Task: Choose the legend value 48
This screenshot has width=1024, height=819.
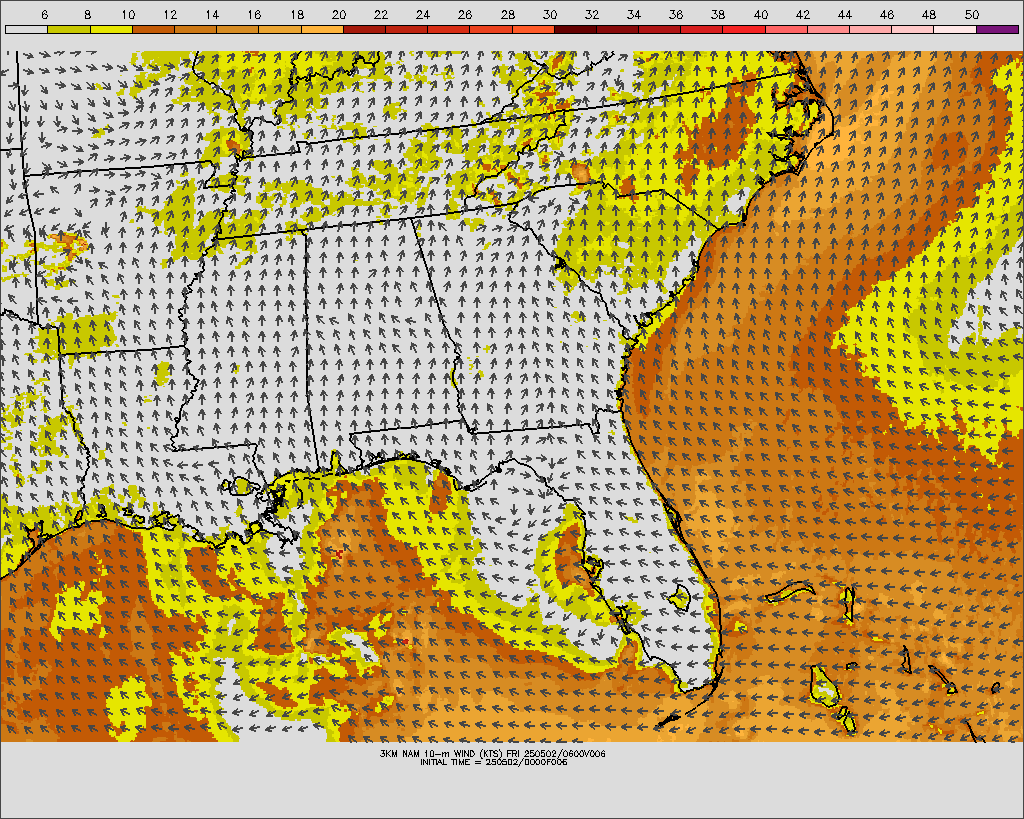Action: point(929,14)
